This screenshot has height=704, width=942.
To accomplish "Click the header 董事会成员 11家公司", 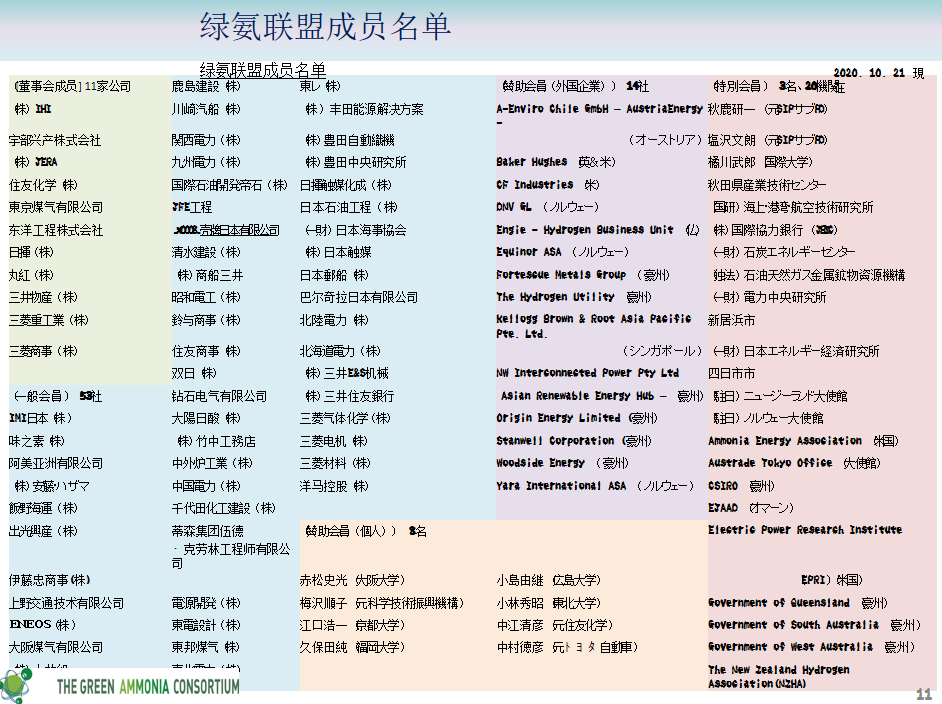I will [x=73, y=86].
